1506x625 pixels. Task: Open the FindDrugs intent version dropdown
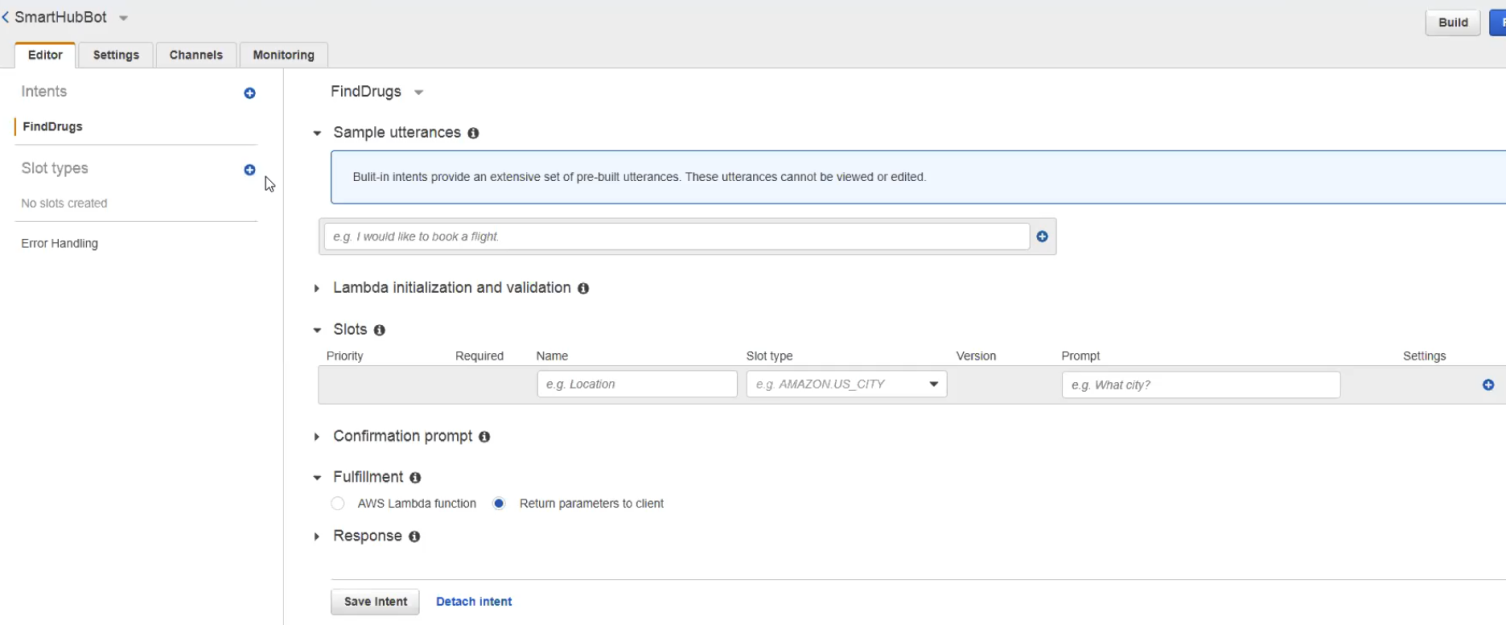[x=419, y=93]
